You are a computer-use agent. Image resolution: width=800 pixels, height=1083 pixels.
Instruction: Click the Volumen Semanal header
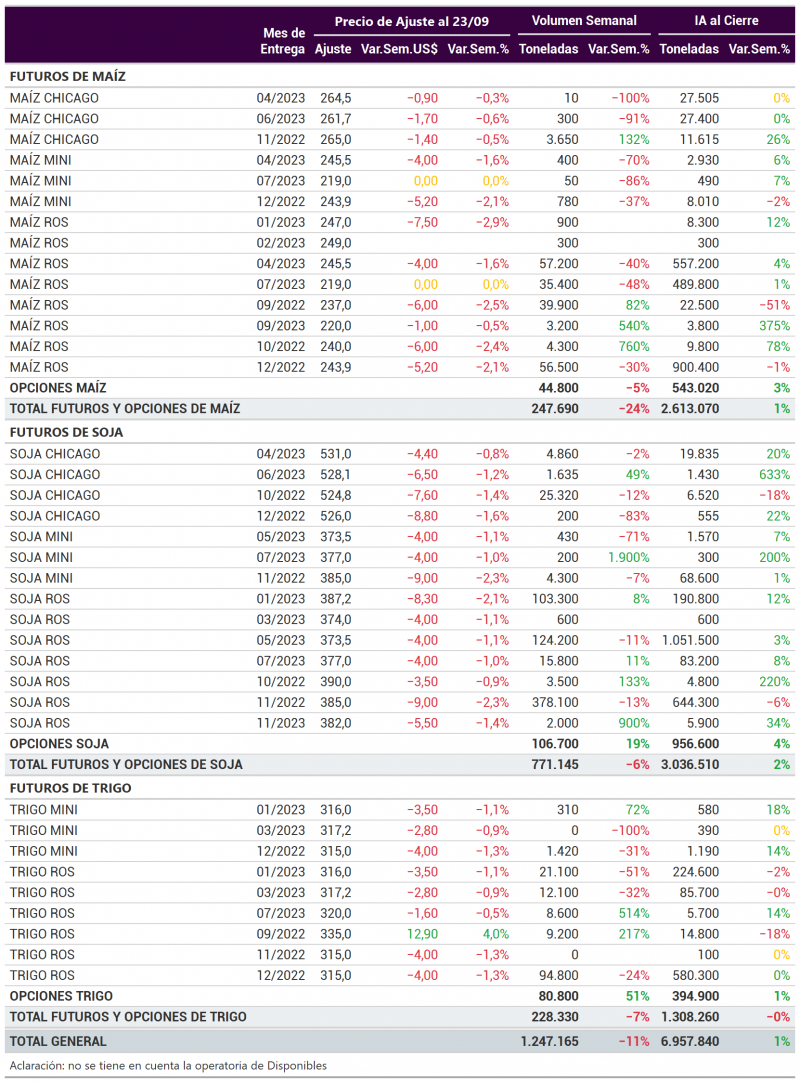584,21
